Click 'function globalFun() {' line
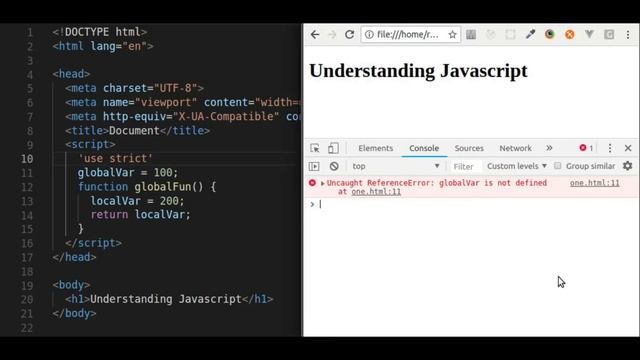 (x=147, y=187)
